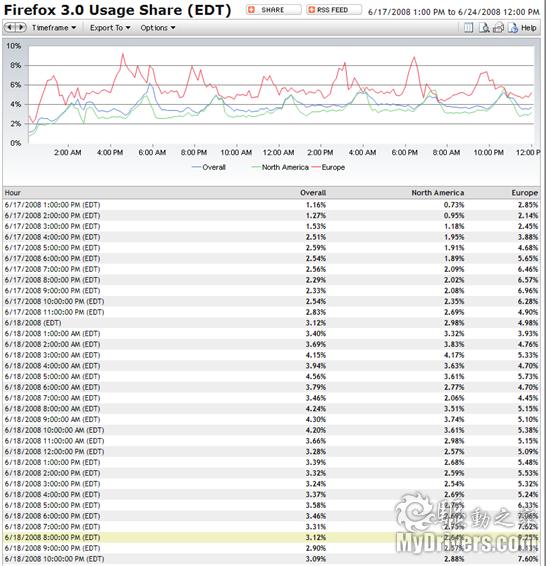The width and height of the screenshot is (550, 566).
Task: Select highlighted row 6/18/2008 8:00:00 PM
Action: (271, 537)
